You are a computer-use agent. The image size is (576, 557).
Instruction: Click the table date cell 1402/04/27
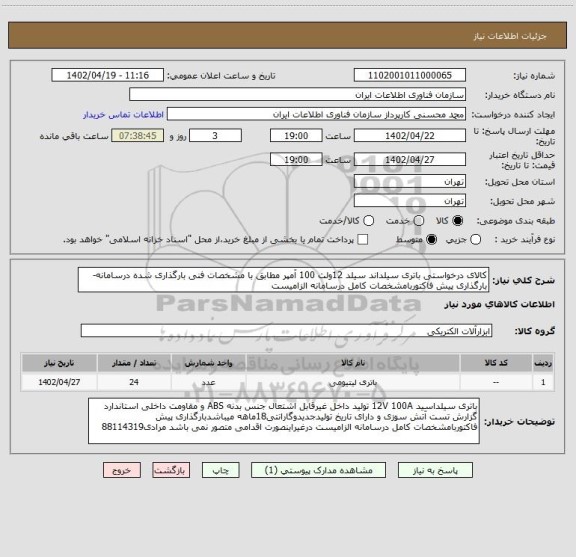59,382
